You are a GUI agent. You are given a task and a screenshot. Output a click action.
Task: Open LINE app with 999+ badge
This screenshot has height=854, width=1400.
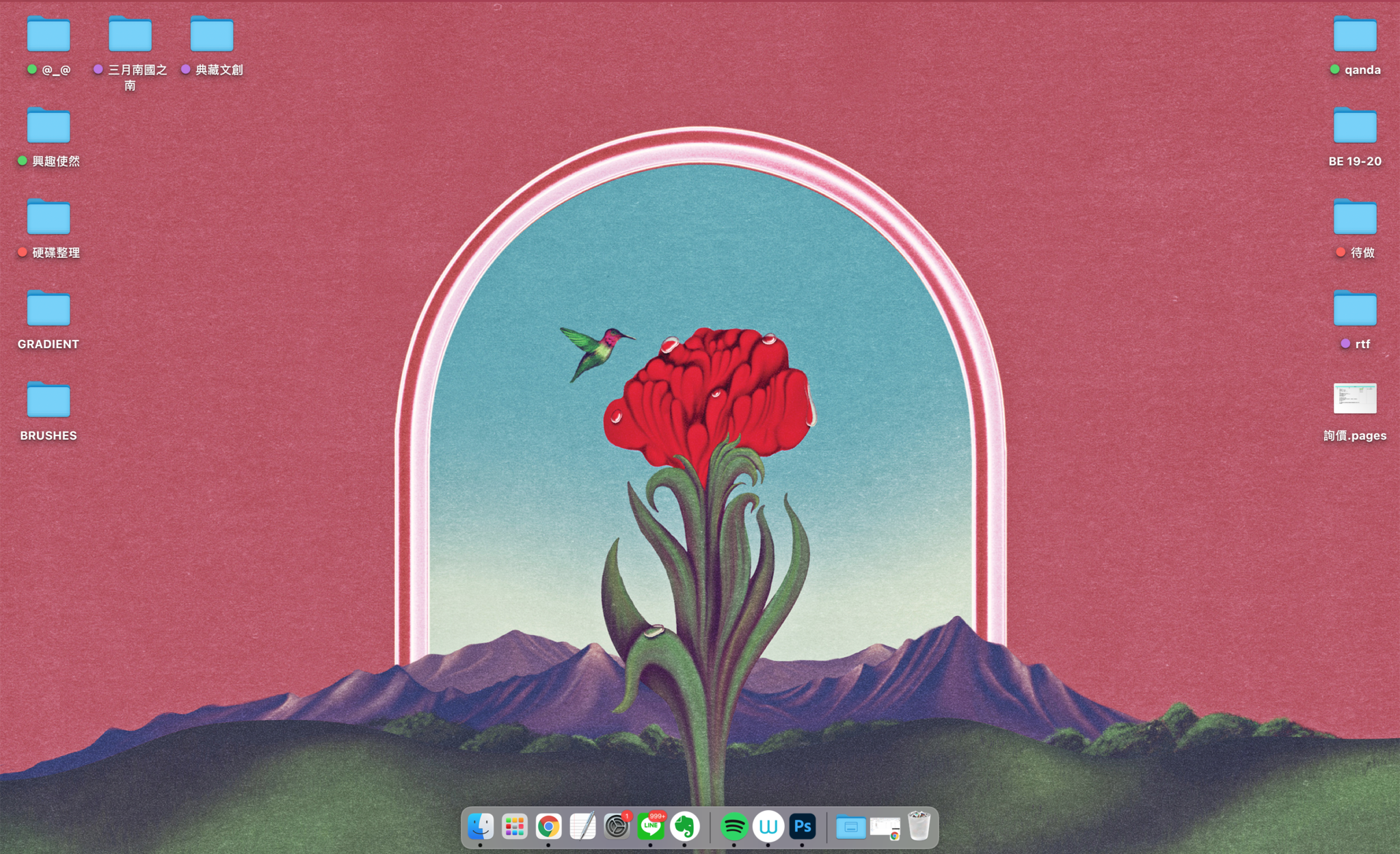651,827
